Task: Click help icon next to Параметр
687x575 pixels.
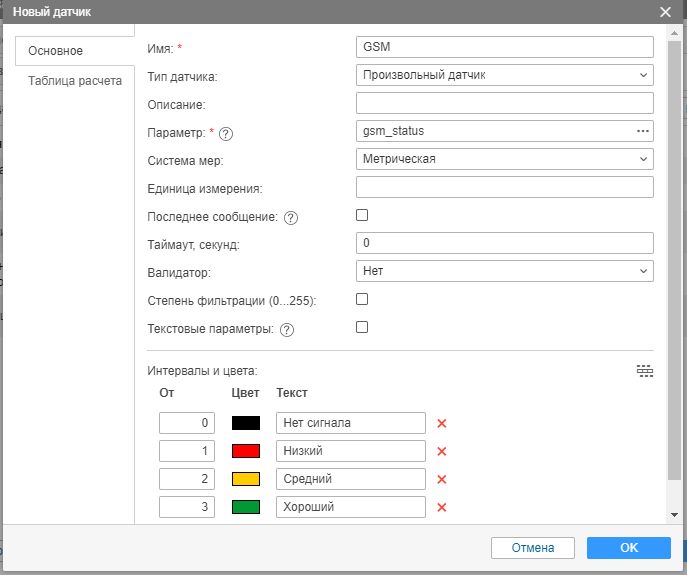Action: (x=226, y=133)
